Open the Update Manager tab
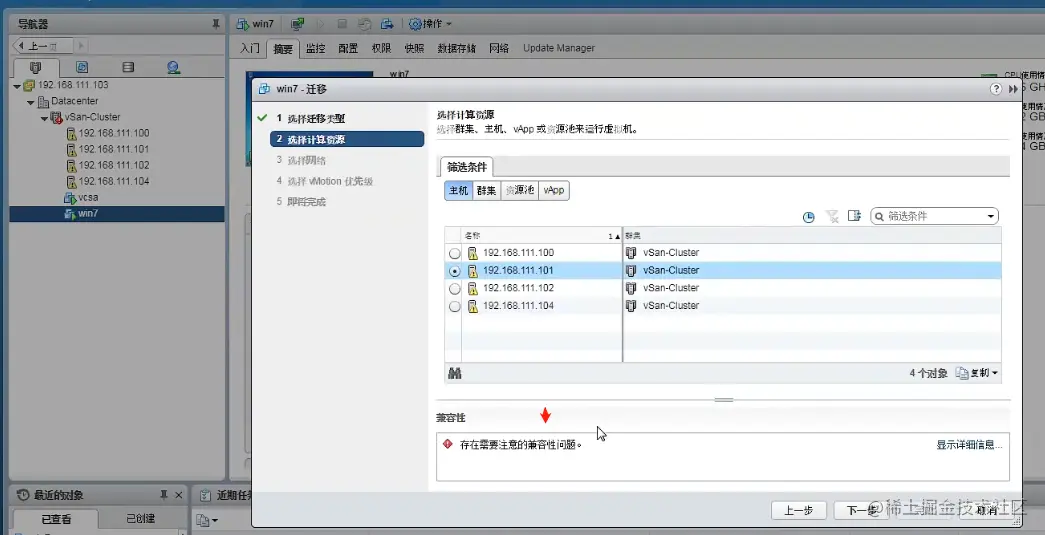1045x535 pixels. (558, 48)
